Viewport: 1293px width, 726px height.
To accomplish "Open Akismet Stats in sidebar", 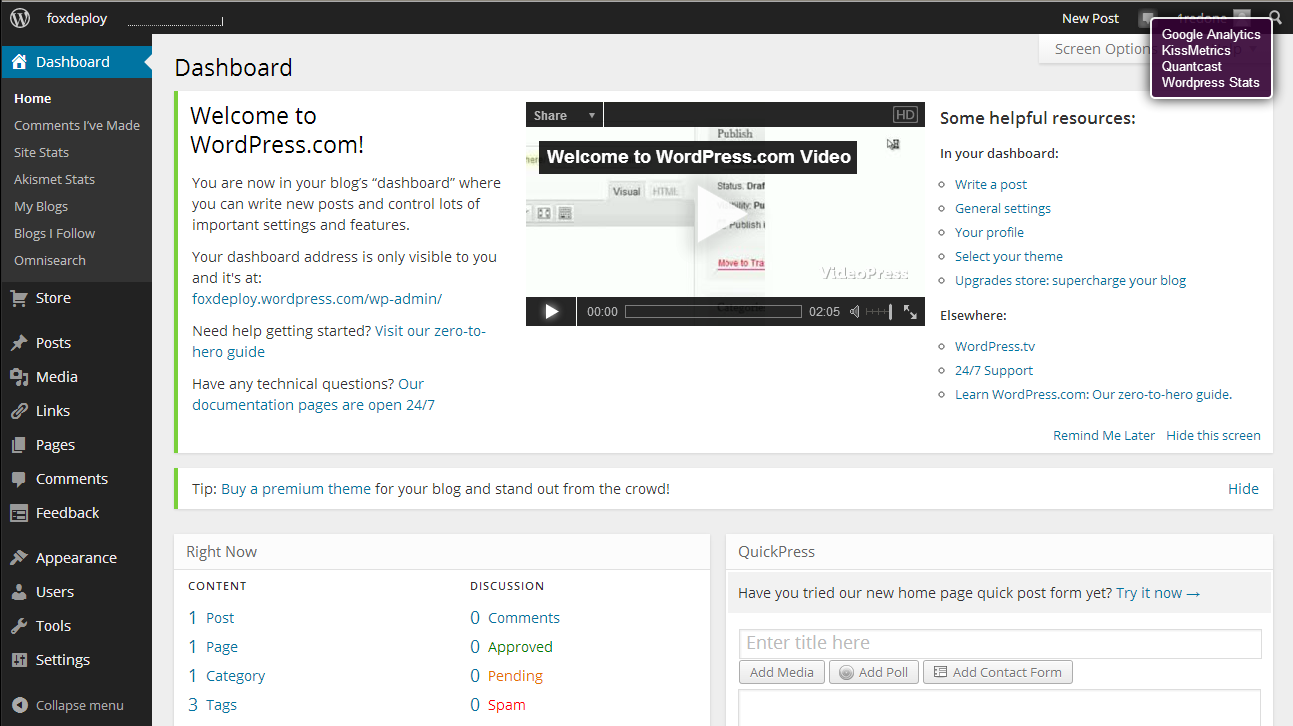I will tap(54, 179).
